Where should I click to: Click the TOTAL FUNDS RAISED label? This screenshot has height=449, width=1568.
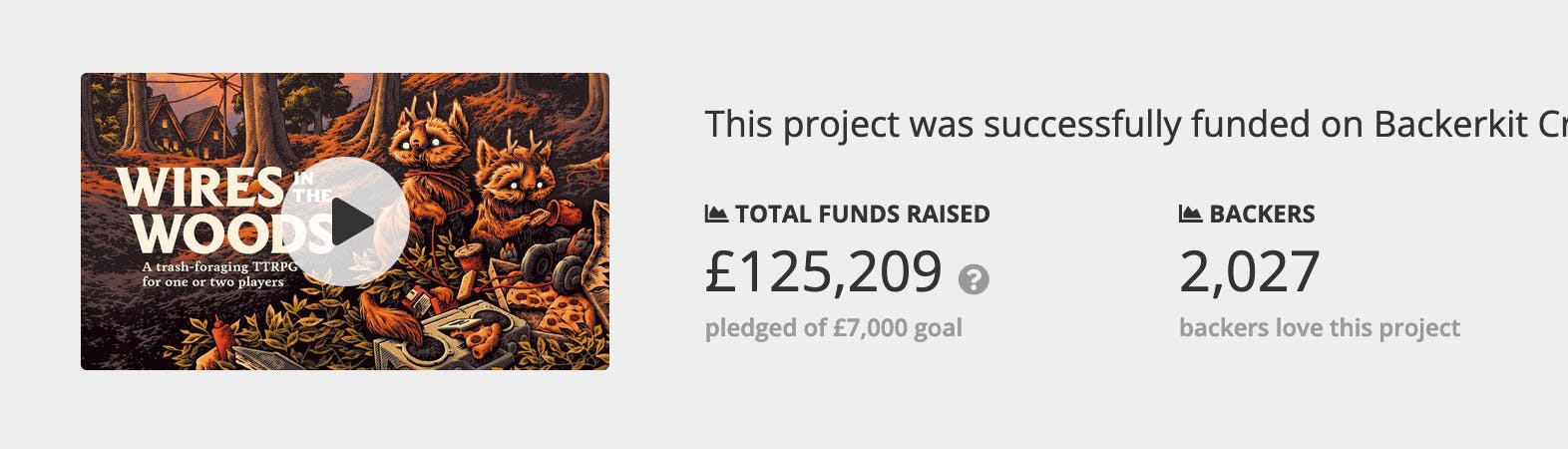(x=862, y=214)
